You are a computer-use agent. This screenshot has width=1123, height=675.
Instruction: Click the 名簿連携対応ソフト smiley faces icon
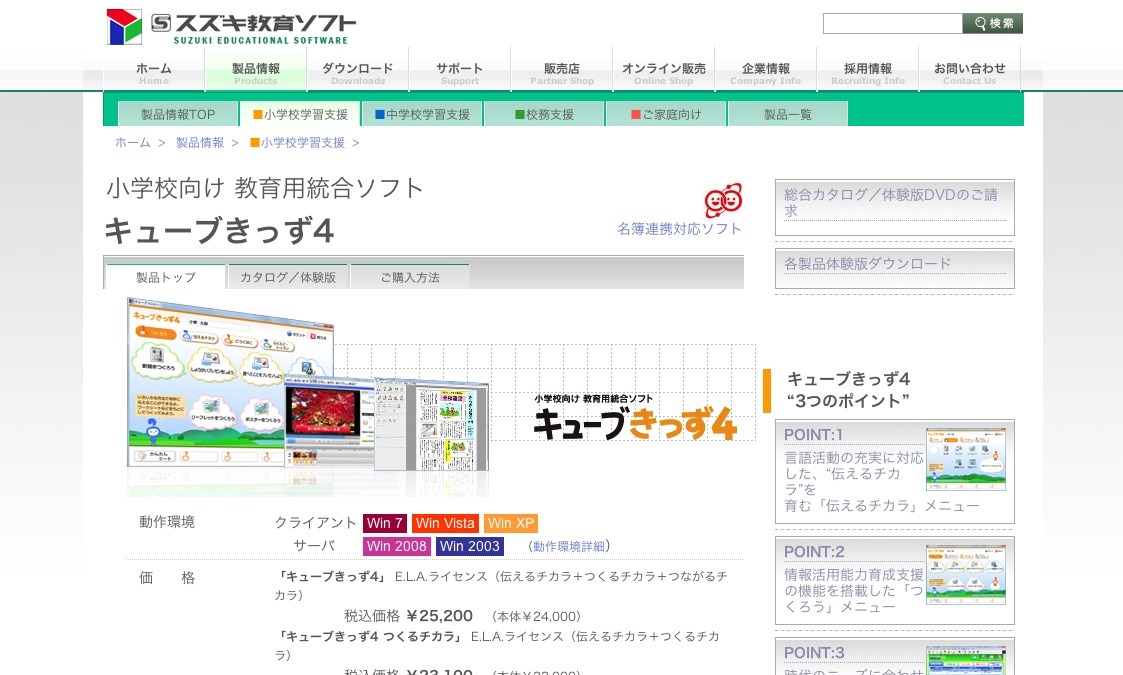[723, 200]
